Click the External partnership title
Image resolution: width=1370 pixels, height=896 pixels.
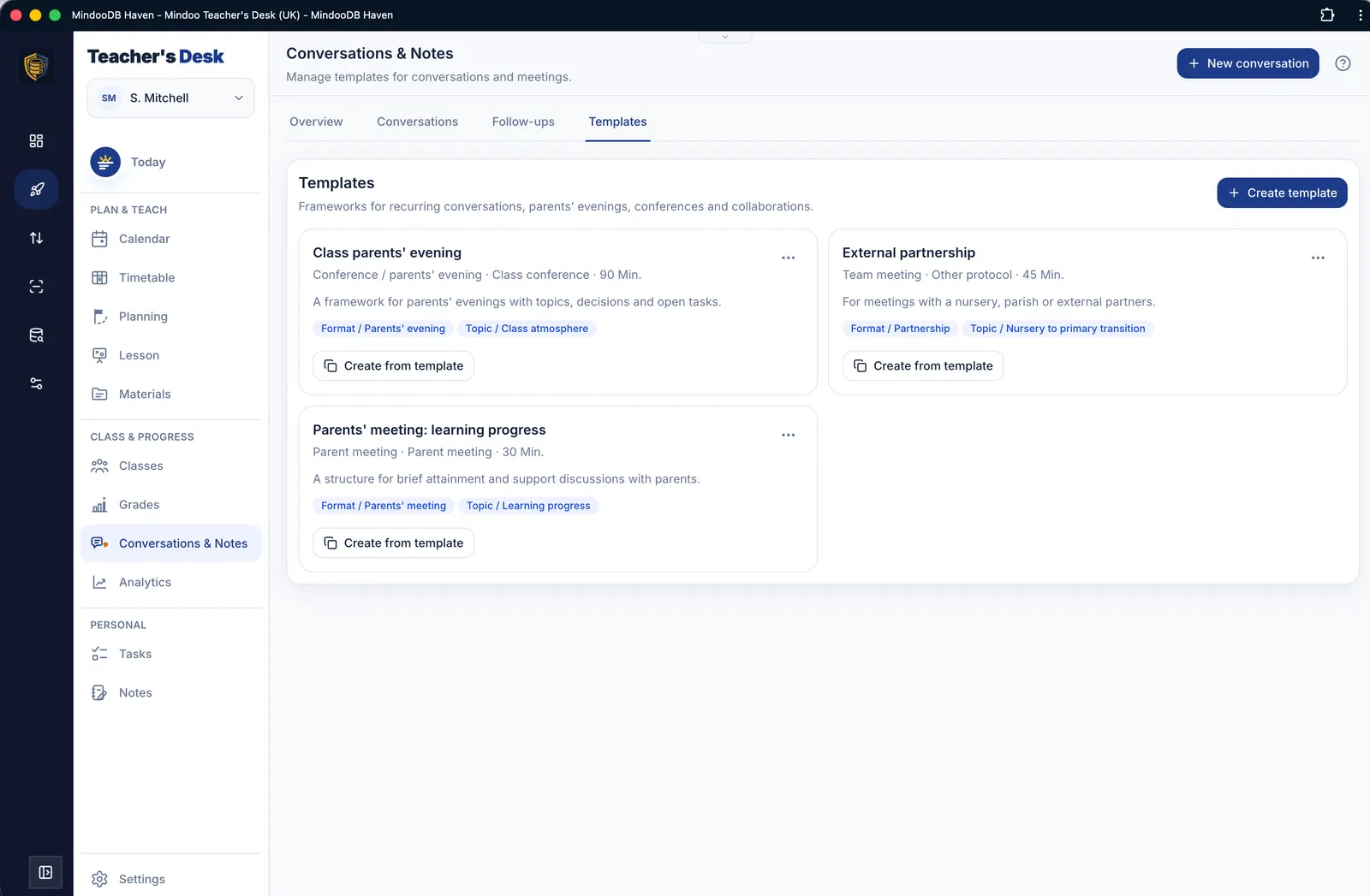point(908,253)
